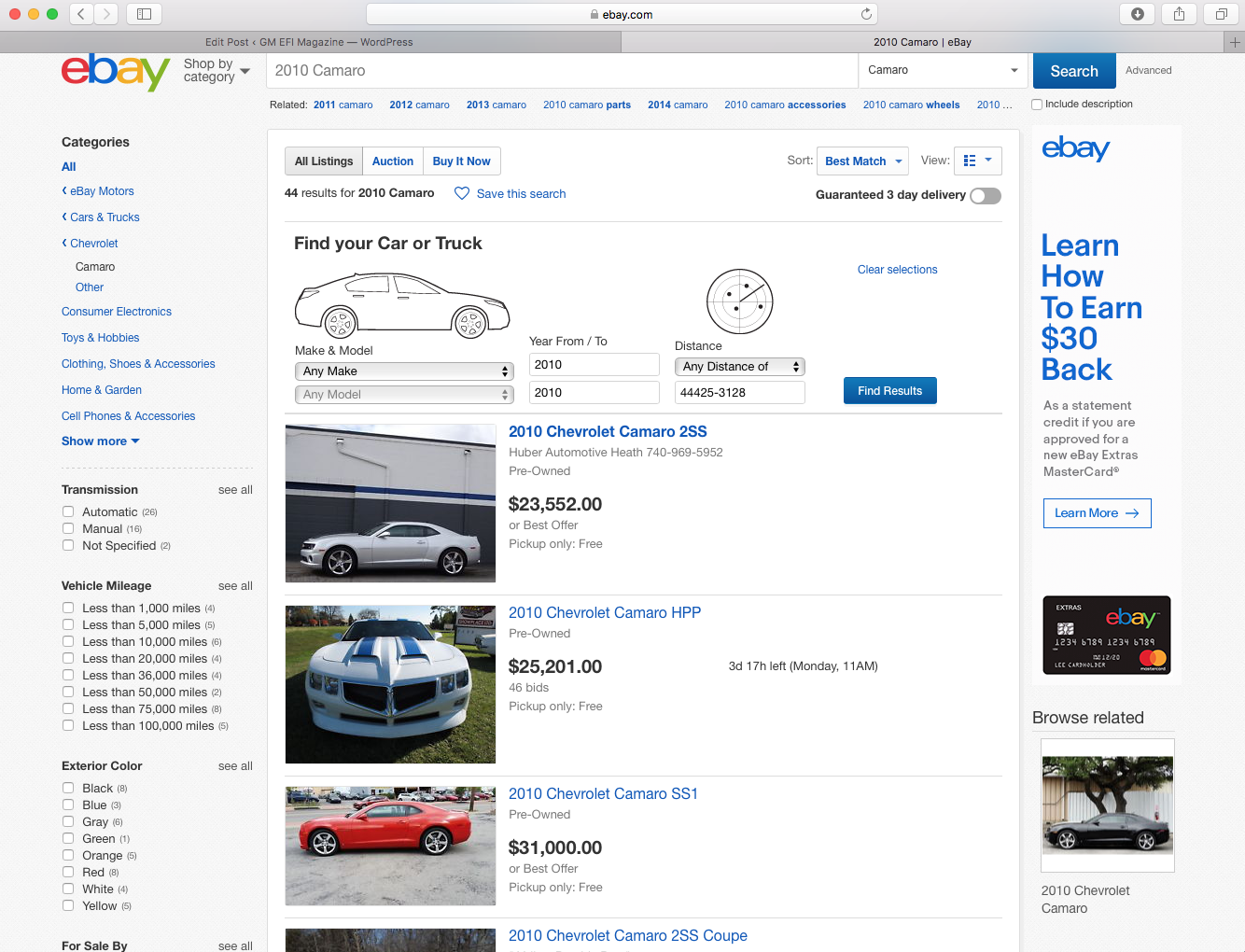Expand Show more categories
The width and height of the screenshot is (1245, 952).
click(x=100, y=441)
